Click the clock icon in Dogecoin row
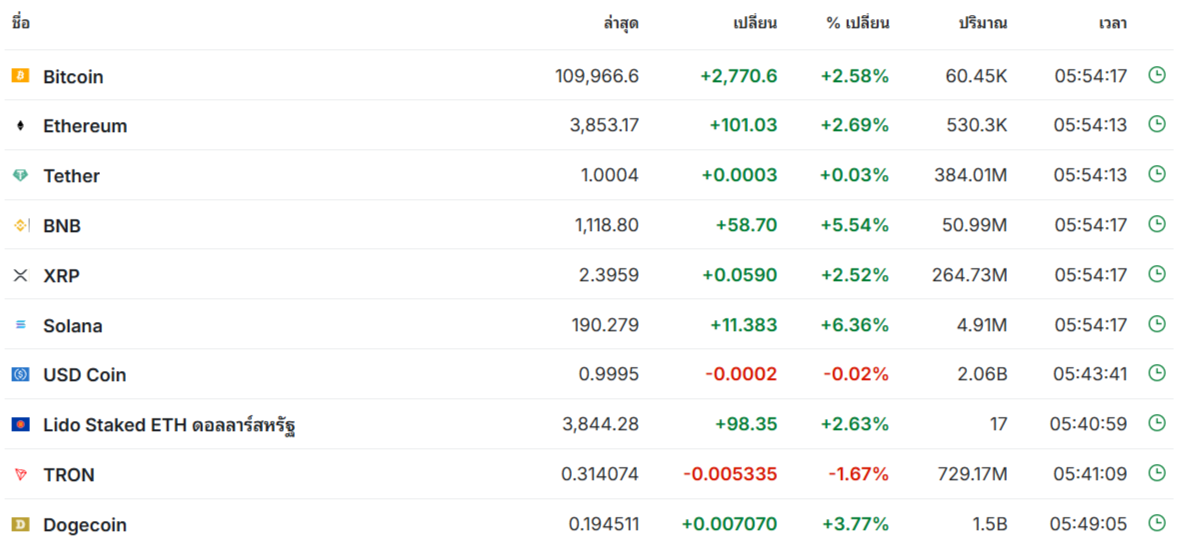1177x543 pixels. point(1157,522)
